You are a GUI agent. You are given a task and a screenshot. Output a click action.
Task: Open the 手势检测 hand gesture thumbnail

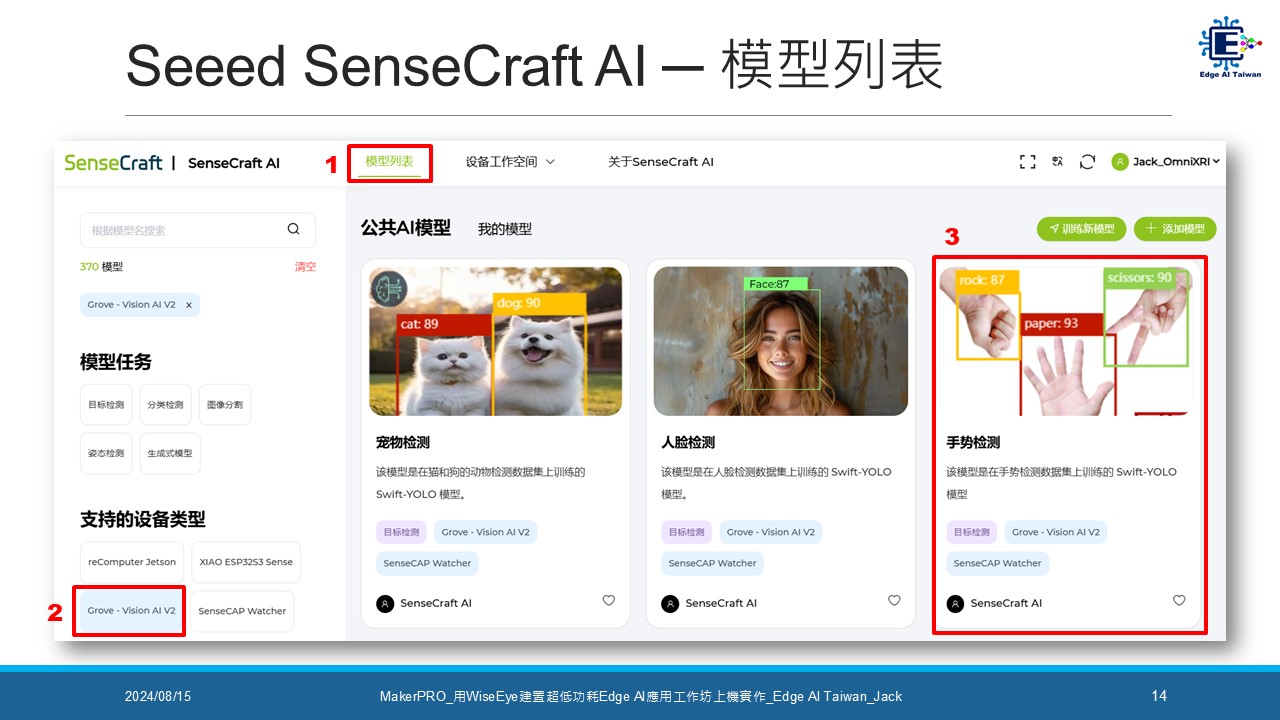[x=1066, y=341]
